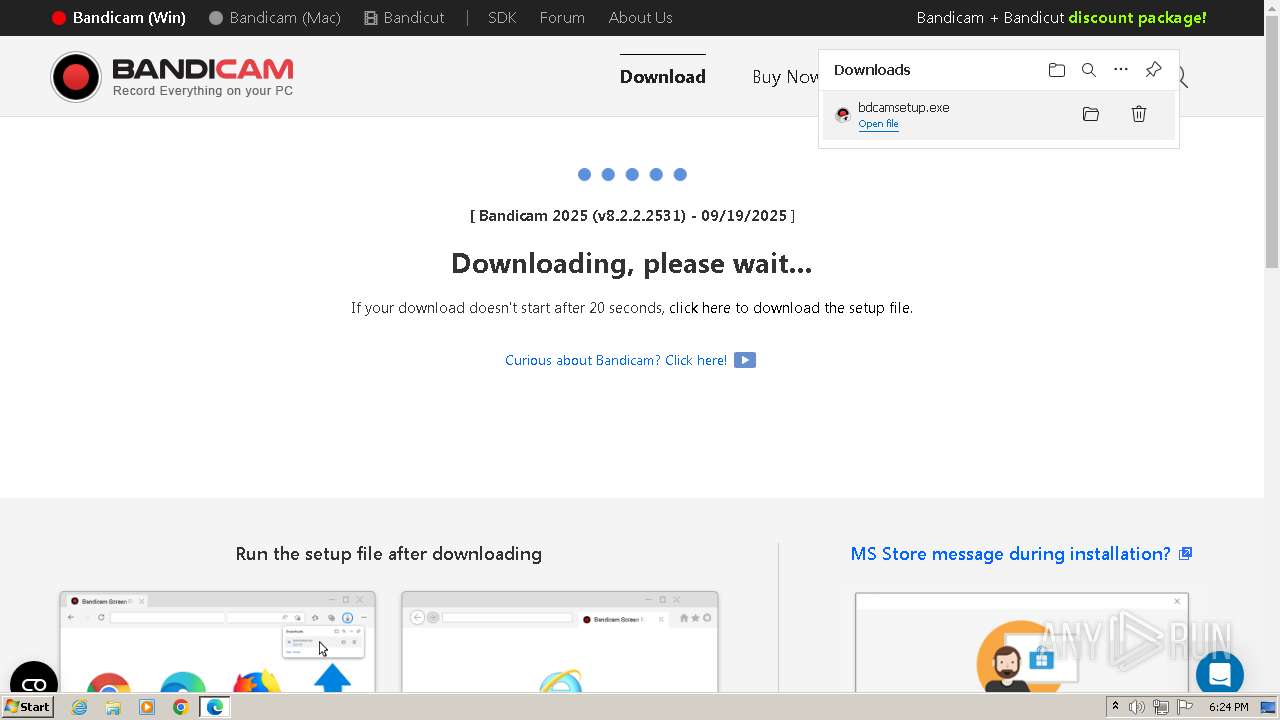Open the Bandicut link in top bar

pos(405,18)
